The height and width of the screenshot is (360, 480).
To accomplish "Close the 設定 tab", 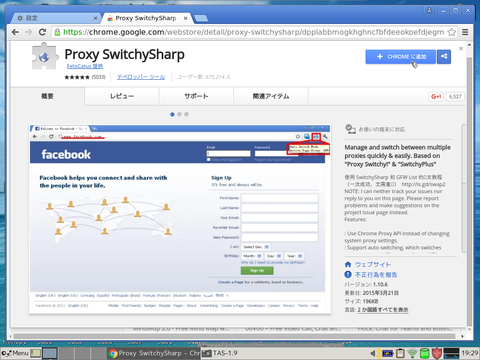I will click(x=95, y=18).
